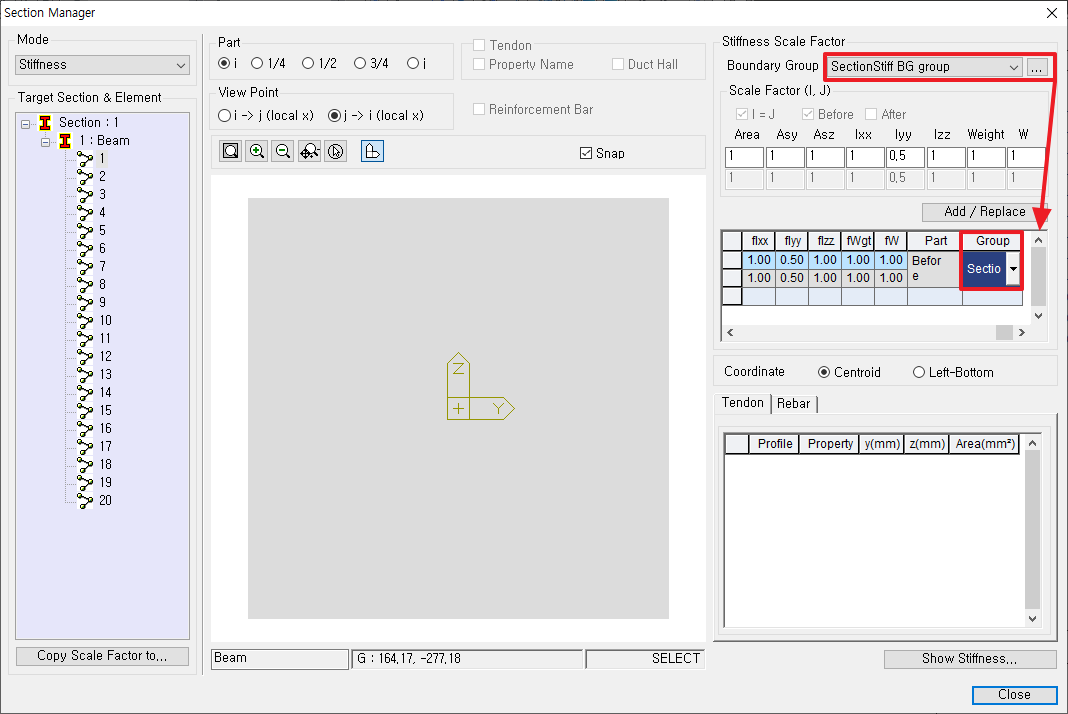
Task: Collapse the 1 : Beam tree node
Action: 45,140
